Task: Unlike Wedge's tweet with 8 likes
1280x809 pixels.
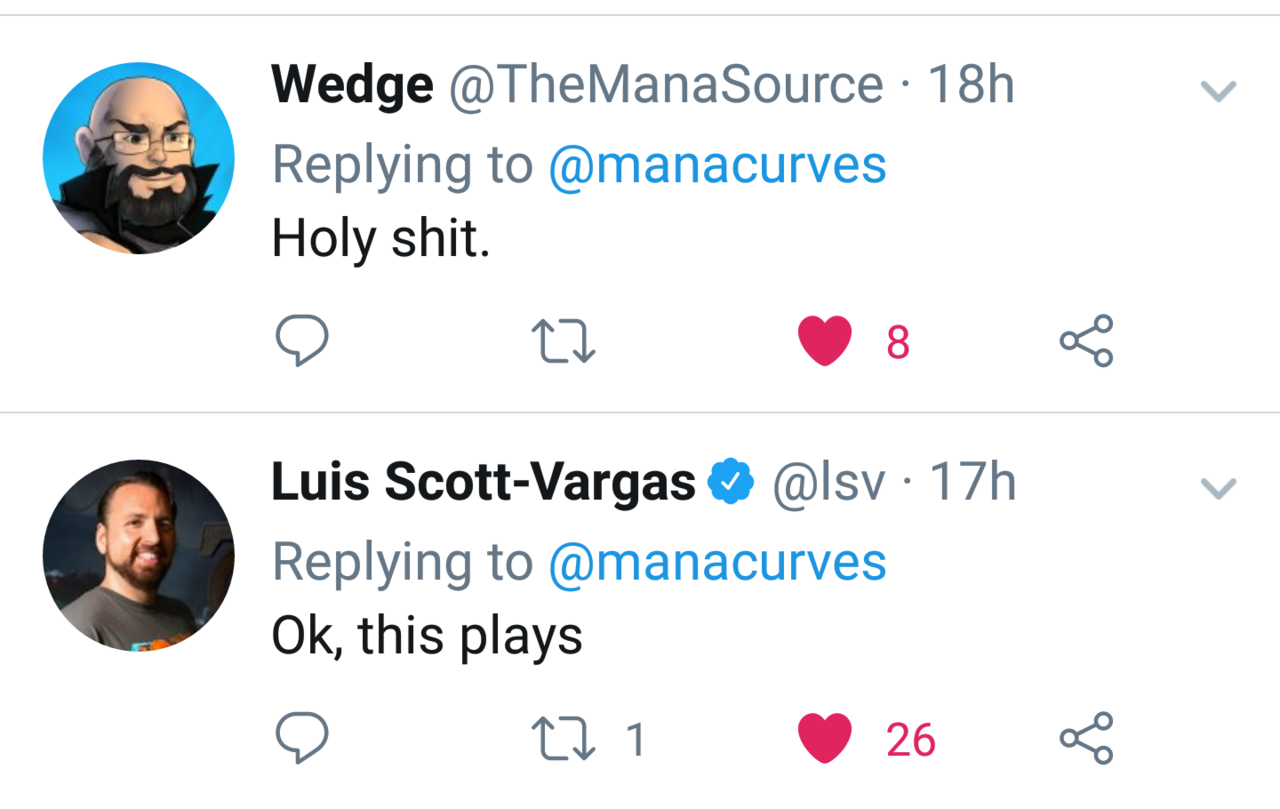Action: [x=825, y=341]
